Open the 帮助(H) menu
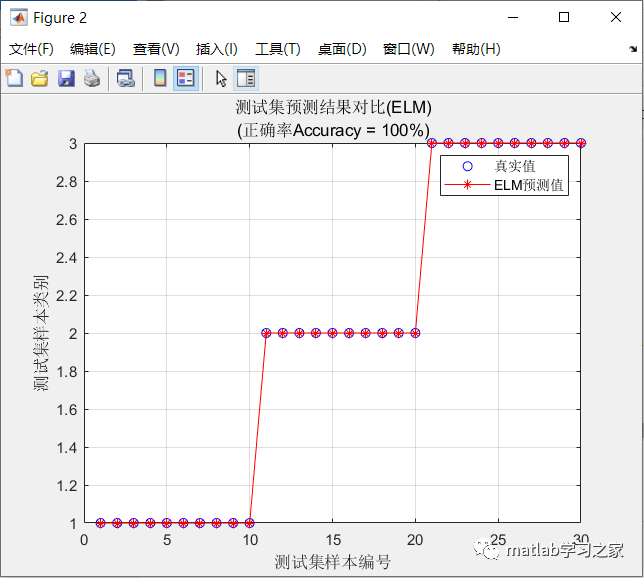This screenshot has height=578, width=644. 476,49
